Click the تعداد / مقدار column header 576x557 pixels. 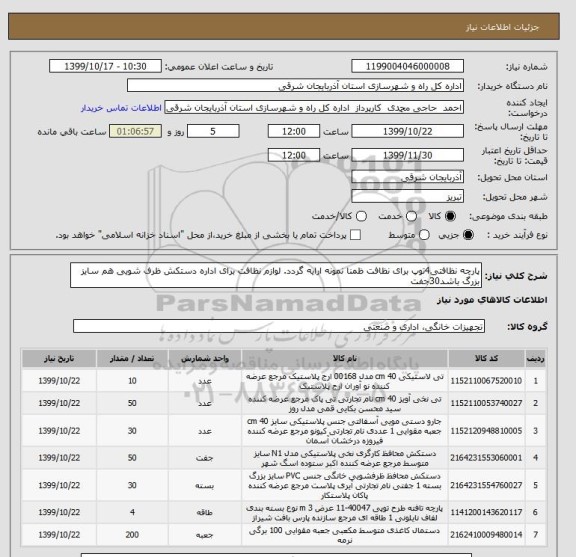(x=132, y=359)
